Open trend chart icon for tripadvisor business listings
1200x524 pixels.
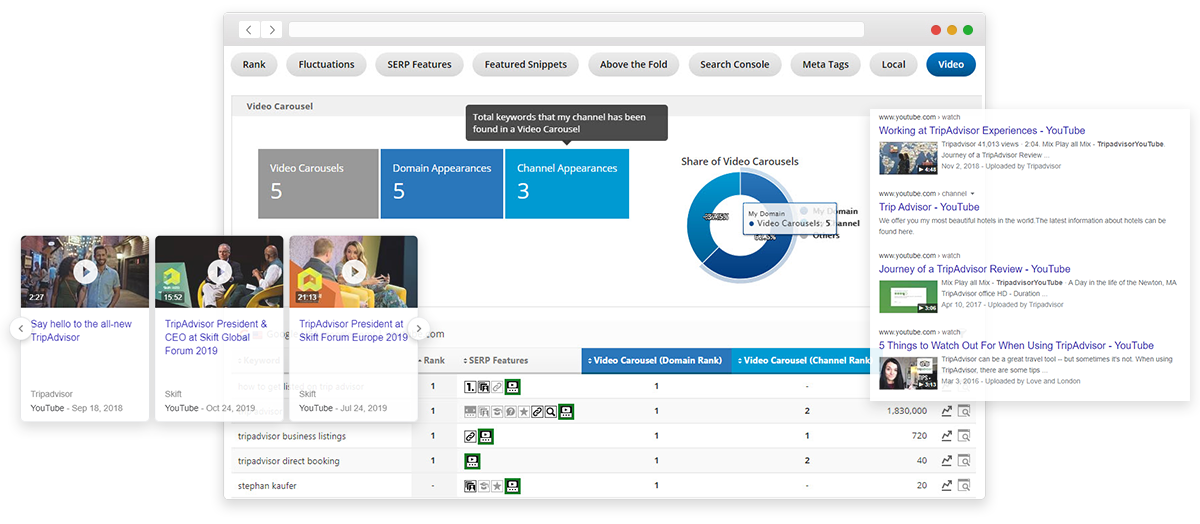coord(946,436)
